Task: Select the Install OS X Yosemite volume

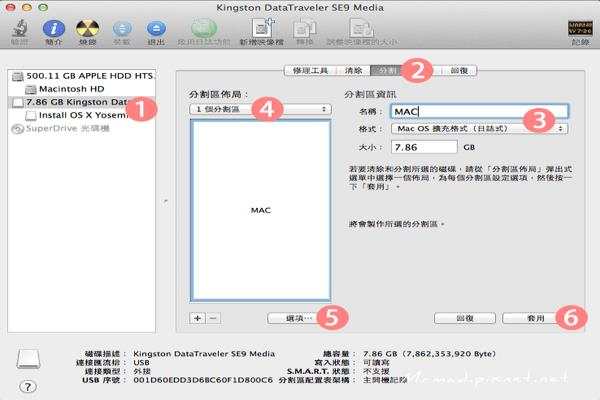Action: coord(77,115)
